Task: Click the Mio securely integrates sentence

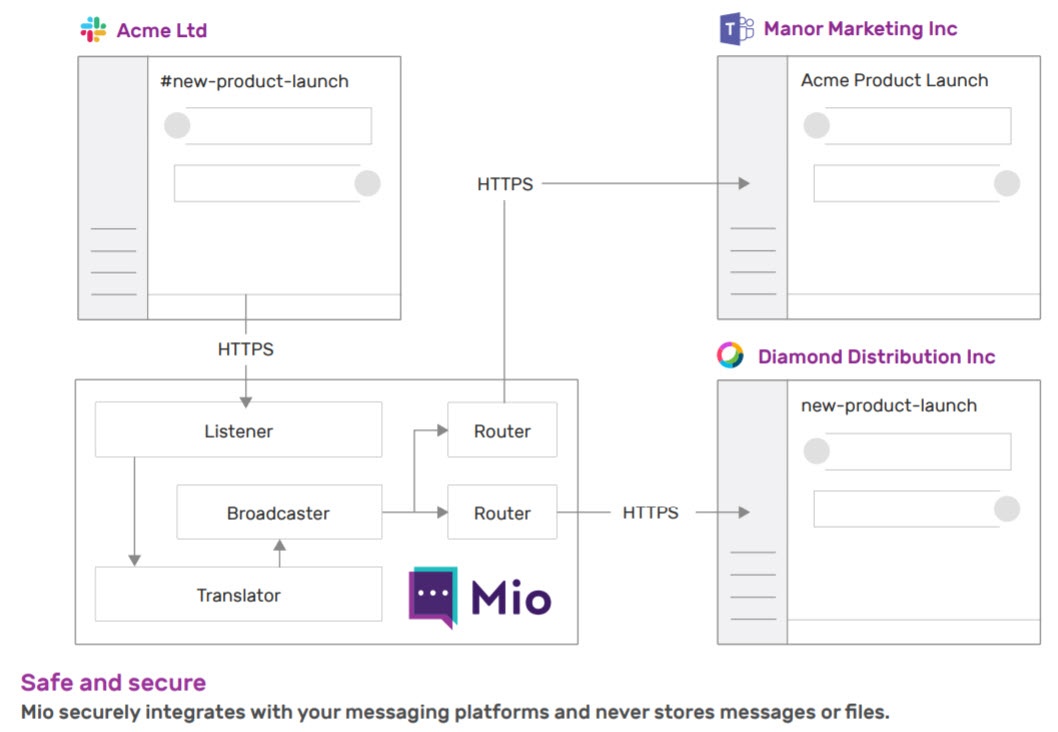Action: [455, 712]
